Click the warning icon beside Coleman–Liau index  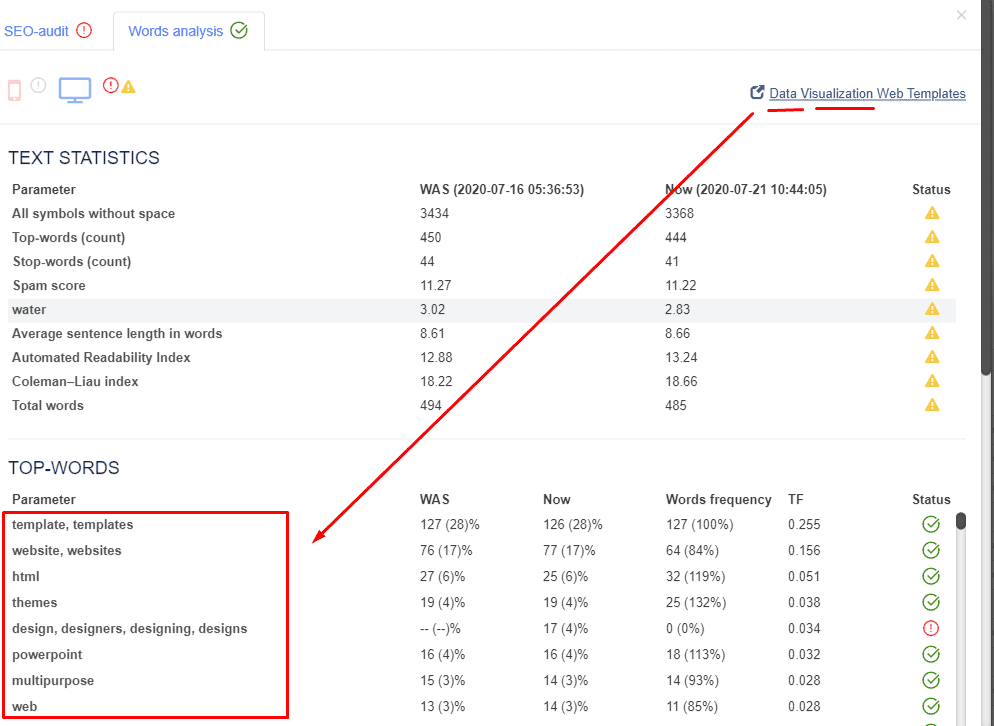(932, 380)
